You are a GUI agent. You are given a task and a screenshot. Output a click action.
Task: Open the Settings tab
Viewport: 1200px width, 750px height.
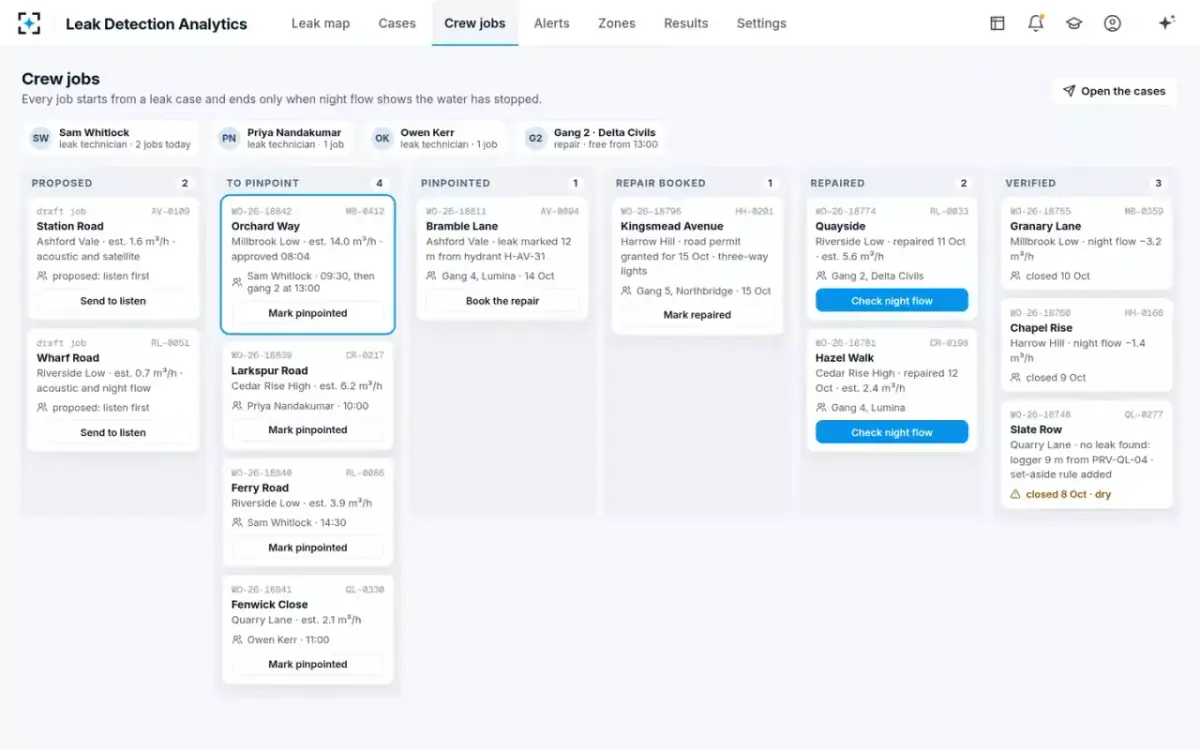[762, 23]
